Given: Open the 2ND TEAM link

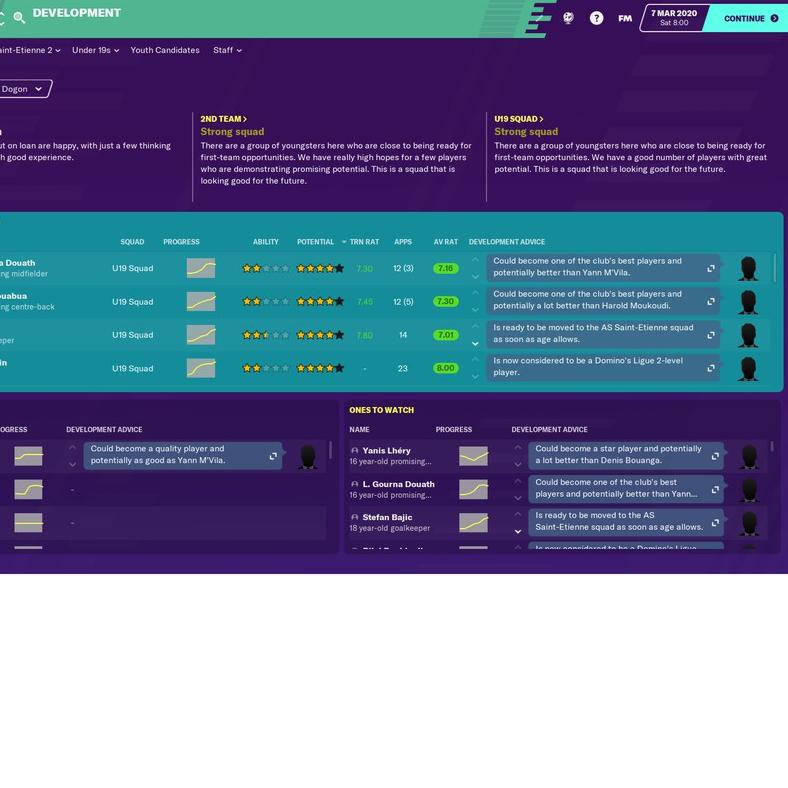Looking at the screenshot, I should (x=223, y=119).
